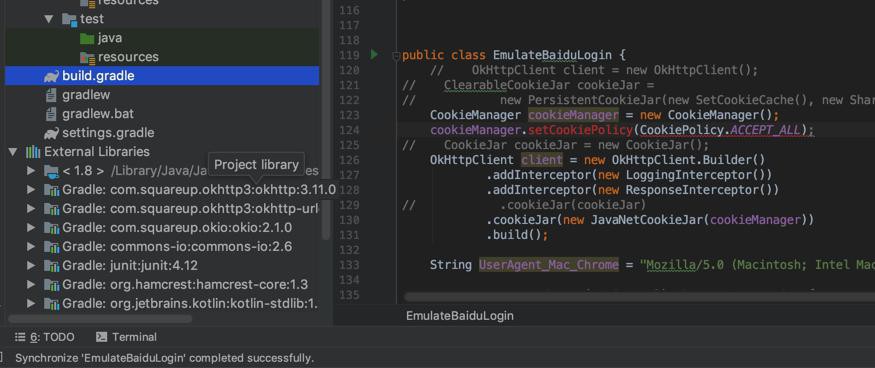Click the test resources folder icon
Viewport: 875px width, 368px height.
87,57
